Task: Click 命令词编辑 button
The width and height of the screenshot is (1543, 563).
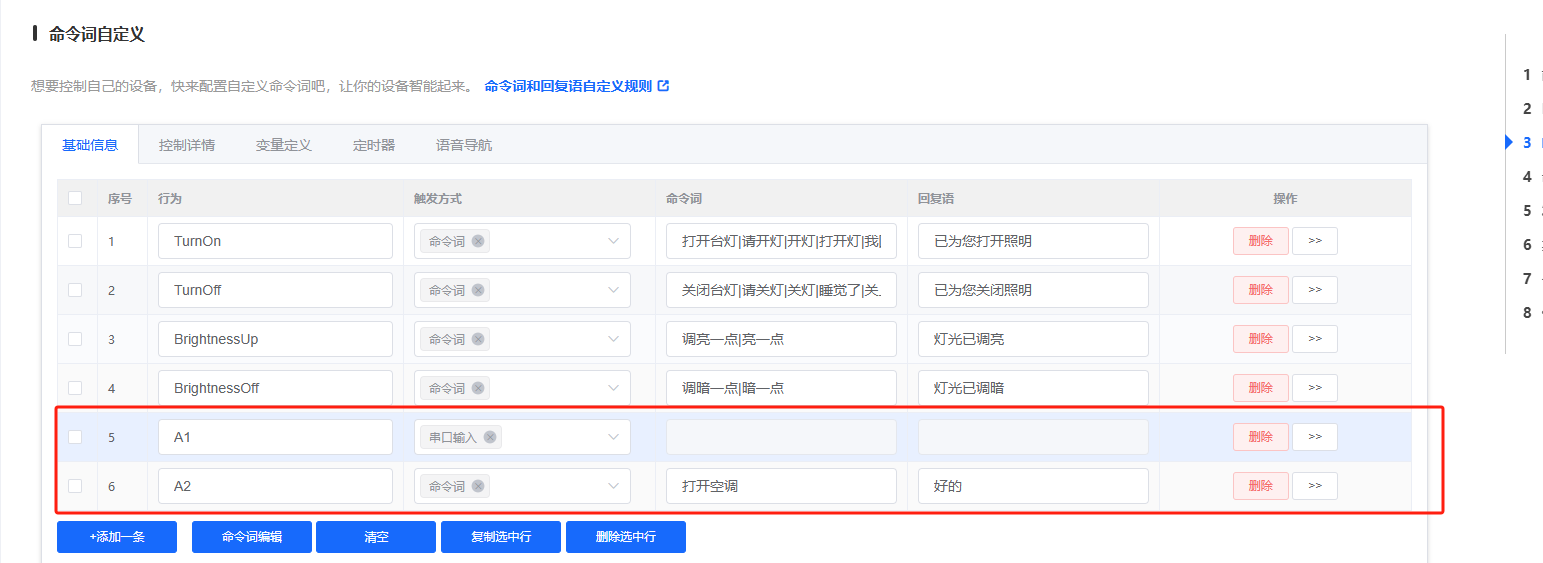Action: tap(252, 537)
